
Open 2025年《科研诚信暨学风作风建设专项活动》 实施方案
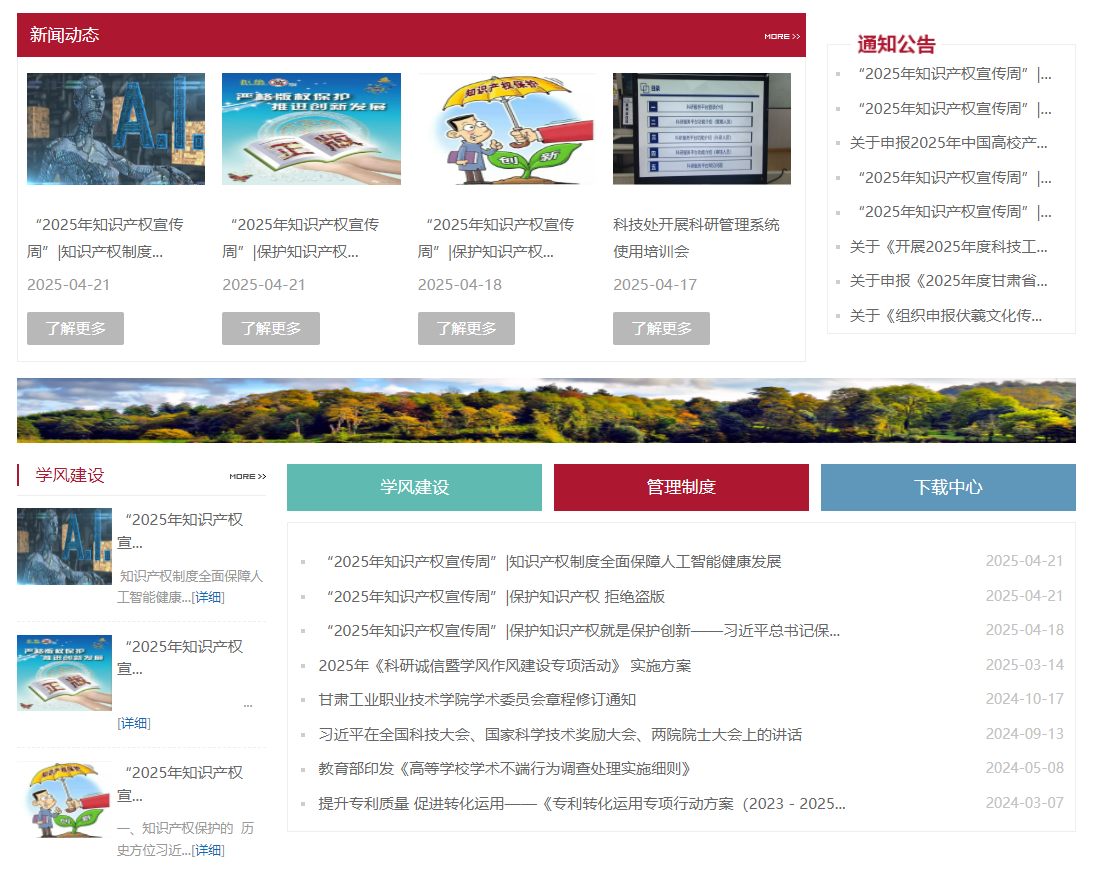(504, 666)
